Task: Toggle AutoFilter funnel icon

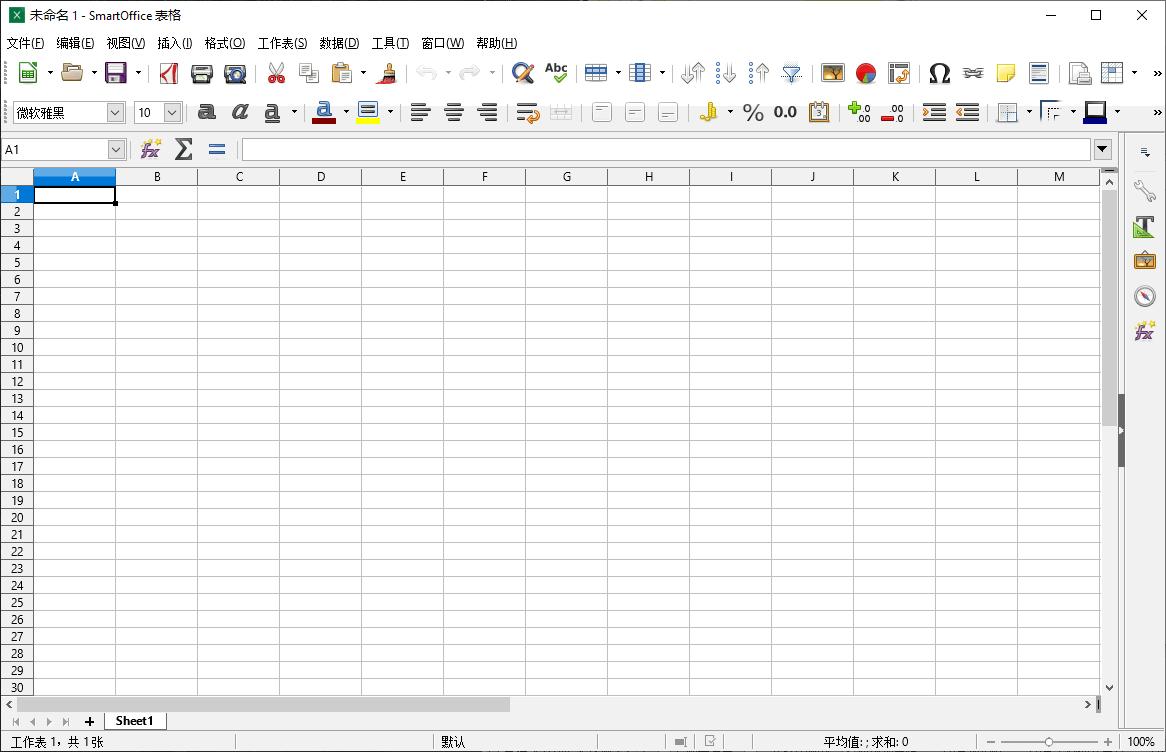Action: pos(791,73)
